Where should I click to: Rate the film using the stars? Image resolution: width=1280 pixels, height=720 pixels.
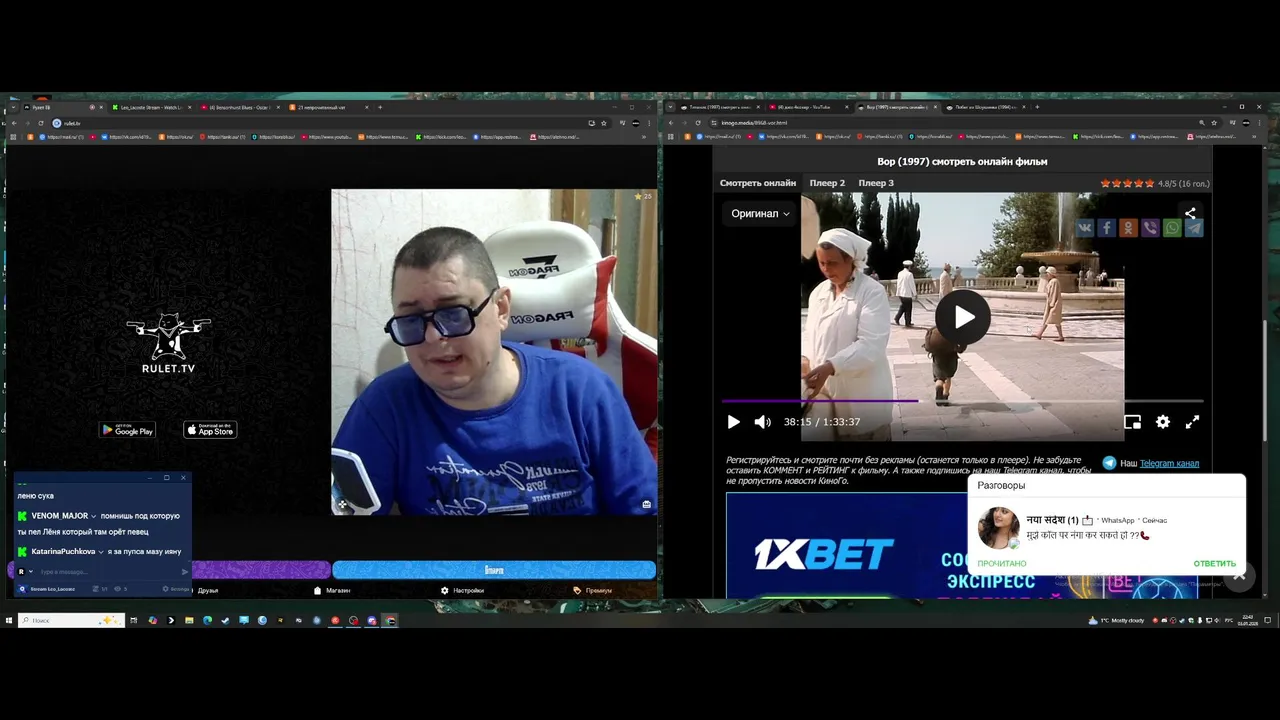coord(1128,183)
